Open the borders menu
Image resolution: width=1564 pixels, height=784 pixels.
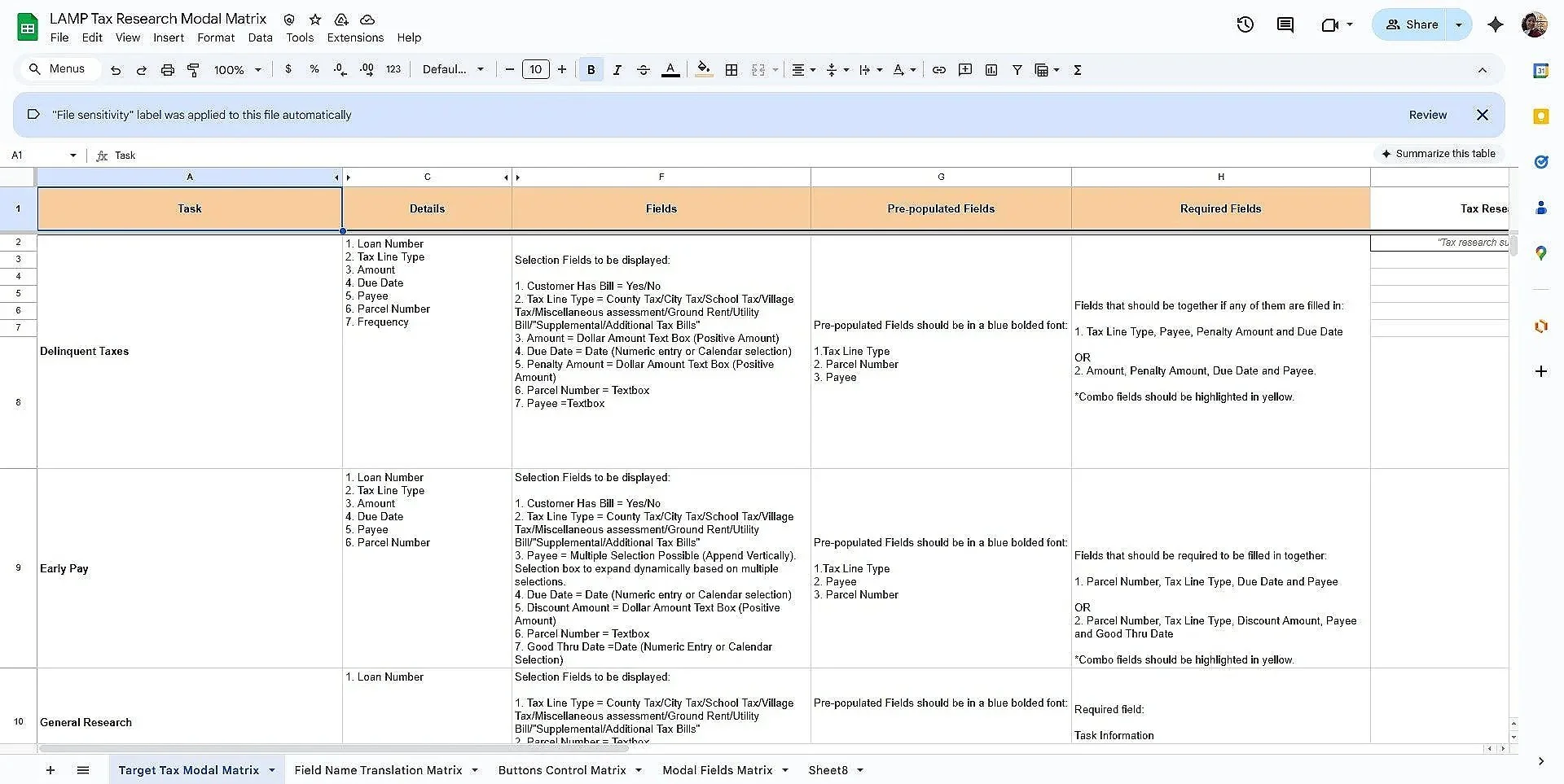731,70
